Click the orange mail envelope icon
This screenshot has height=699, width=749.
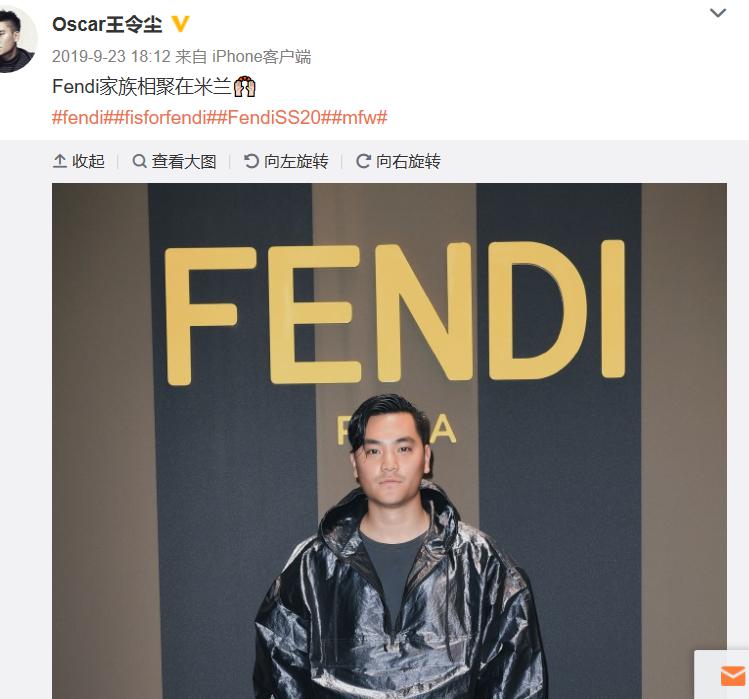[x=732, y=676]
